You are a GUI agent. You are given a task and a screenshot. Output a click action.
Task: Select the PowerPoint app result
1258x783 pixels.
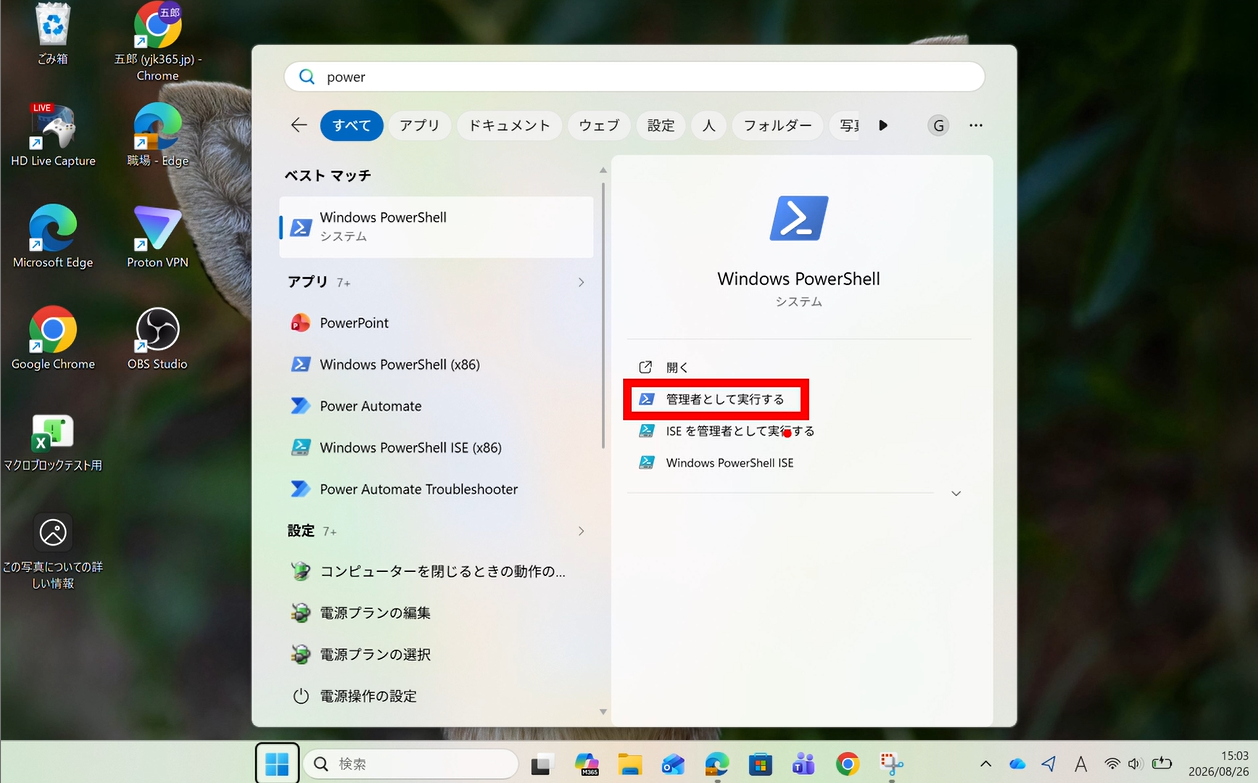point(437,323)
